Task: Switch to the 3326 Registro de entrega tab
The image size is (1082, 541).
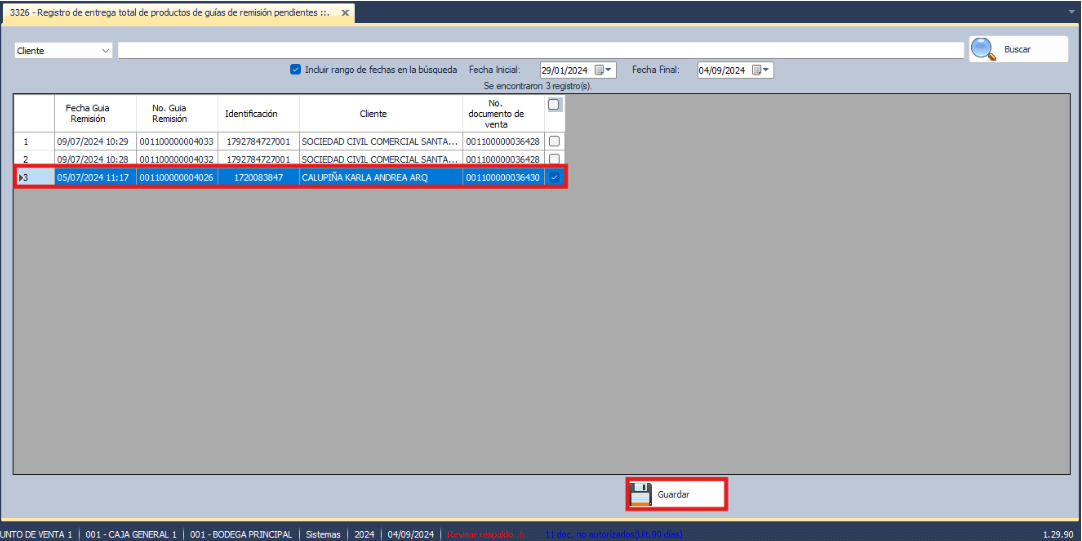Action: click(x=170, y=13)
